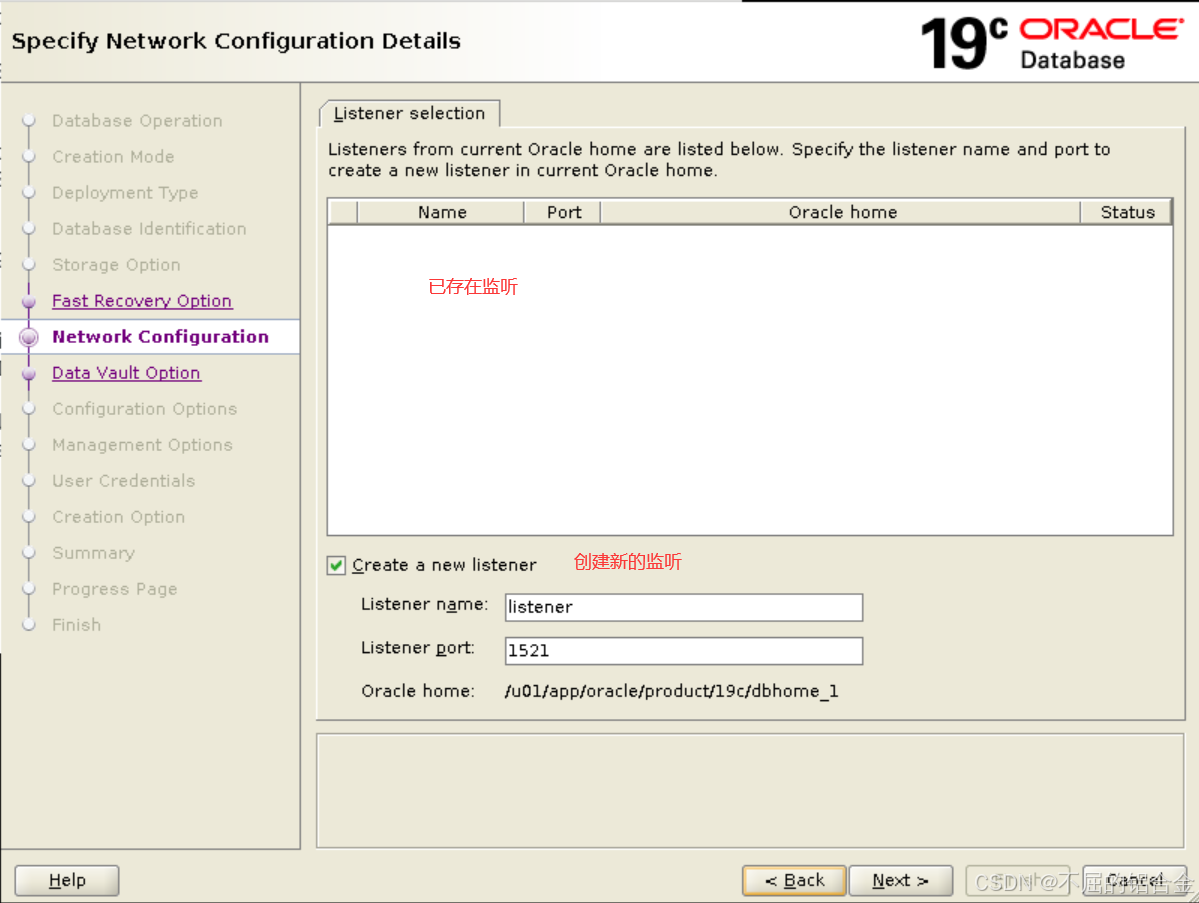Click the Management Options step label

coord(142,445)
